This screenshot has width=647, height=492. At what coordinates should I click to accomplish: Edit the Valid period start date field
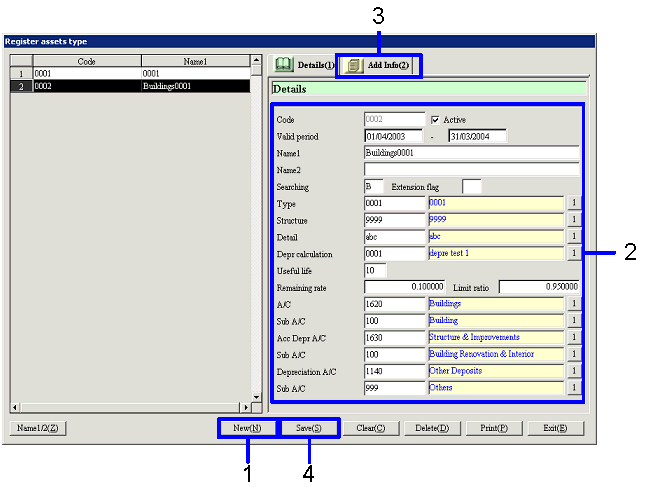[x=394, y=136]
